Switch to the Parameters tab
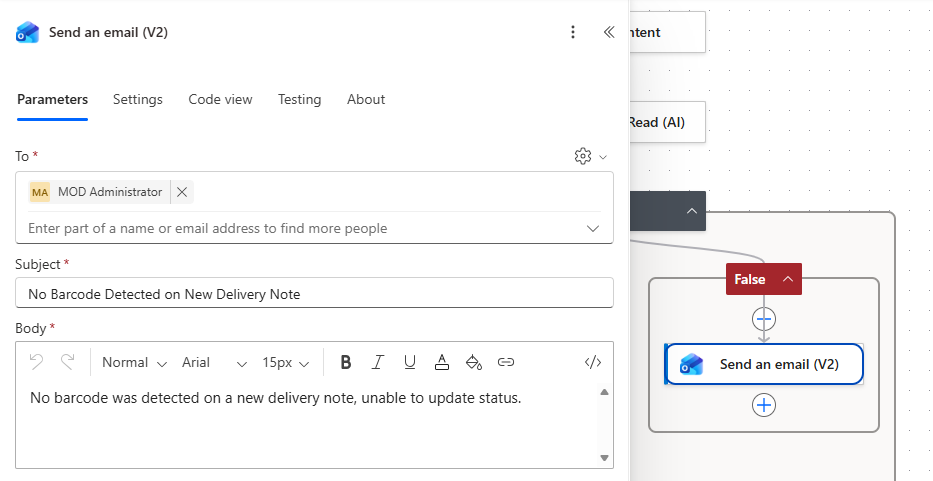This screenshot has width=933, height=481. (x=52, y=99)
